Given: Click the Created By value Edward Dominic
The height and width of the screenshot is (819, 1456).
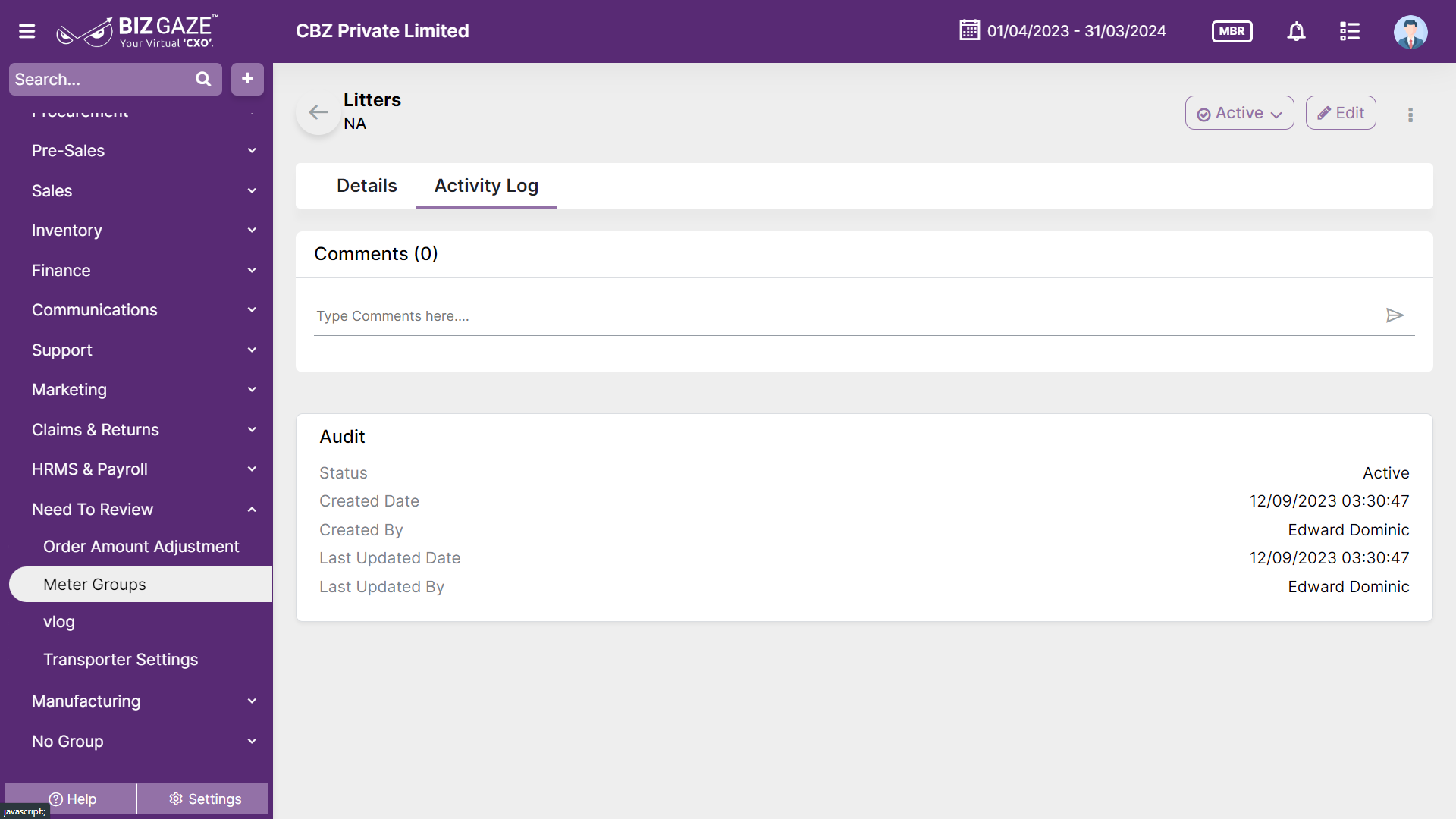Looking at the screenshot, I should click(x=1348, y=530).
